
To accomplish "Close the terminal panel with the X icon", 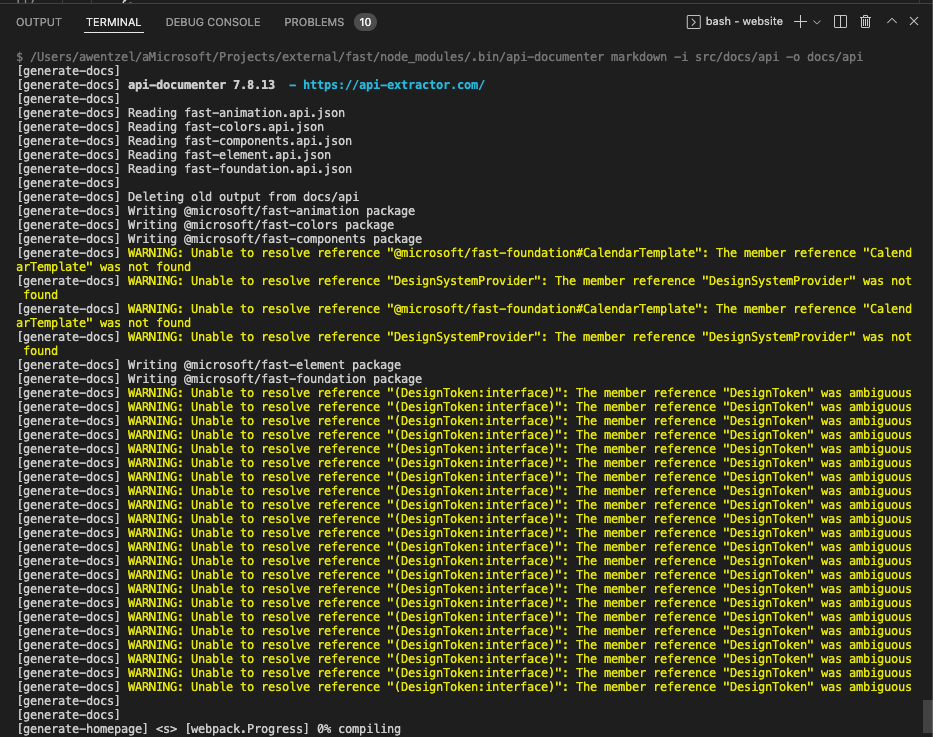I will coord(914,21).
